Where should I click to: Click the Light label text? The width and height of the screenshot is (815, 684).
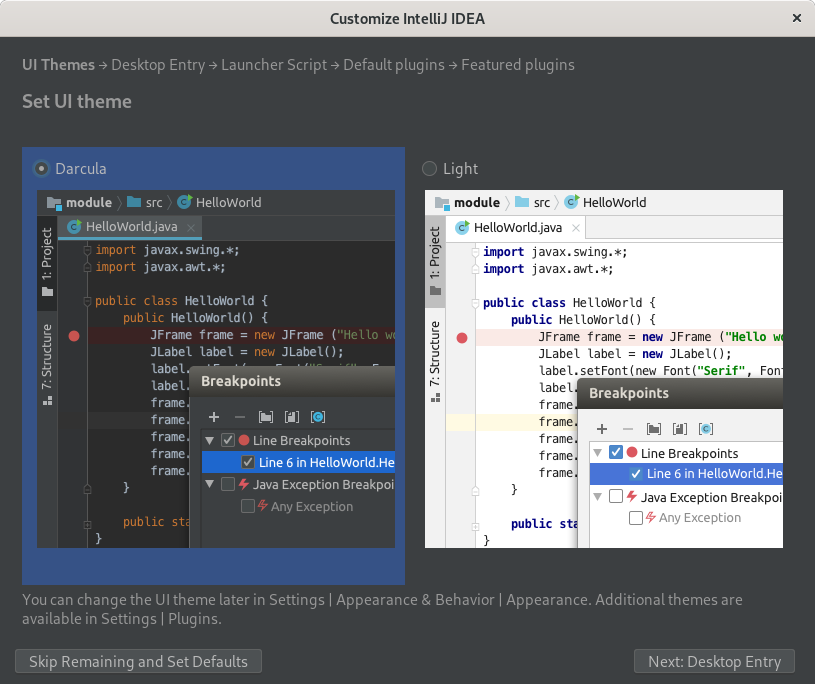coord(460,168)
